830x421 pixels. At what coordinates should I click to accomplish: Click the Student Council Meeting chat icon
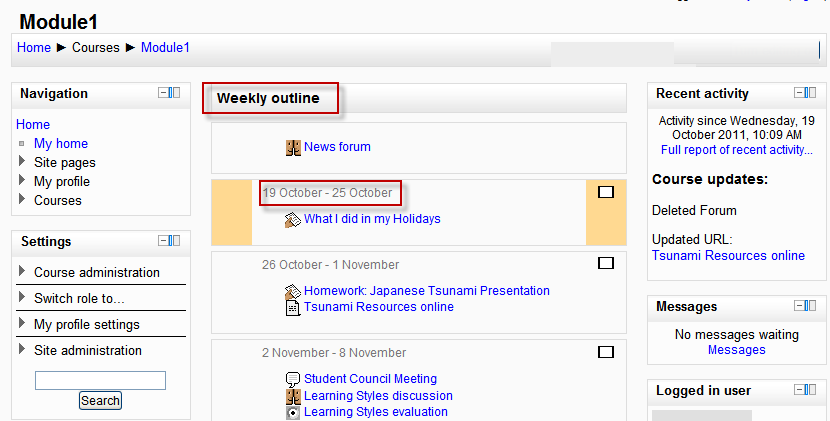coord(293,379)
